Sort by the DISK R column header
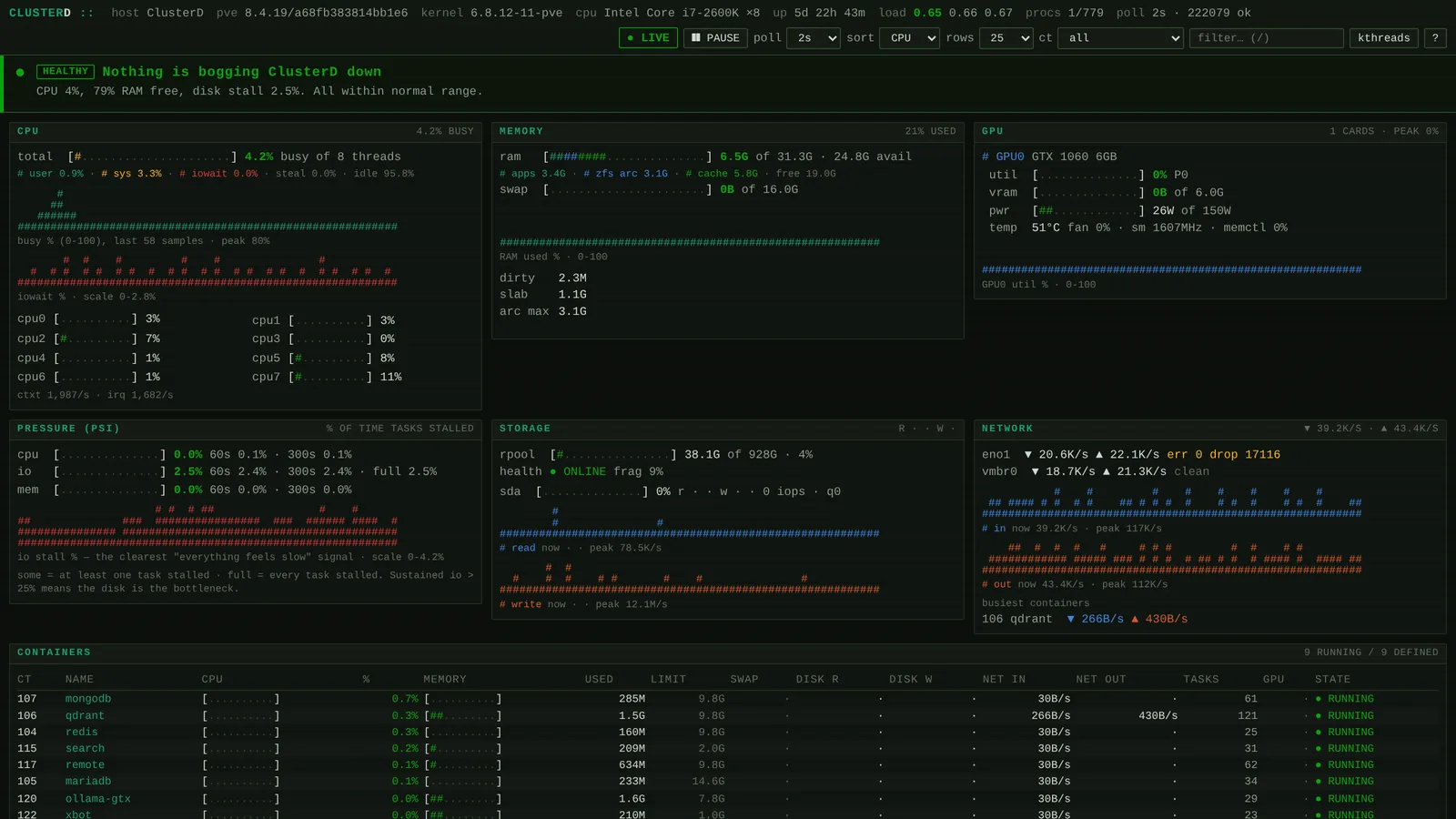 (x=817, y=679)
